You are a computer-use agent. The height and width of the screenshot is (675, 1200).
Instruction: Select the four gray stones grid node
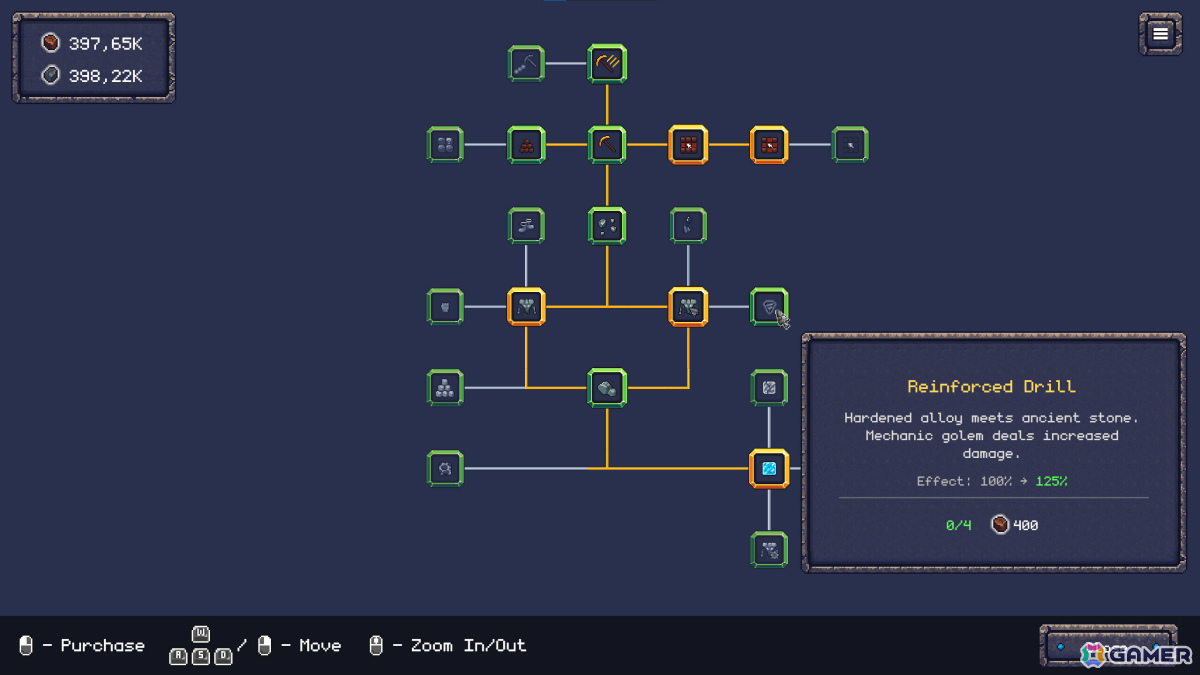click(445, 145)
